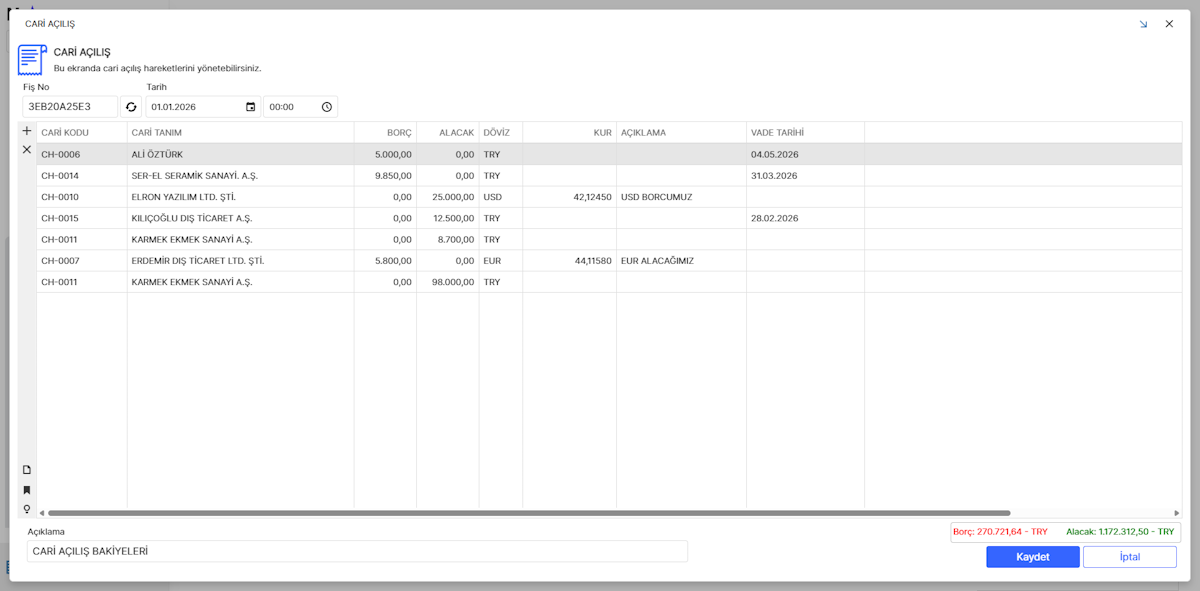Click the green Alacak total 1.172.312,50 - TRY
The image size is (1200, 591).
1120,532
